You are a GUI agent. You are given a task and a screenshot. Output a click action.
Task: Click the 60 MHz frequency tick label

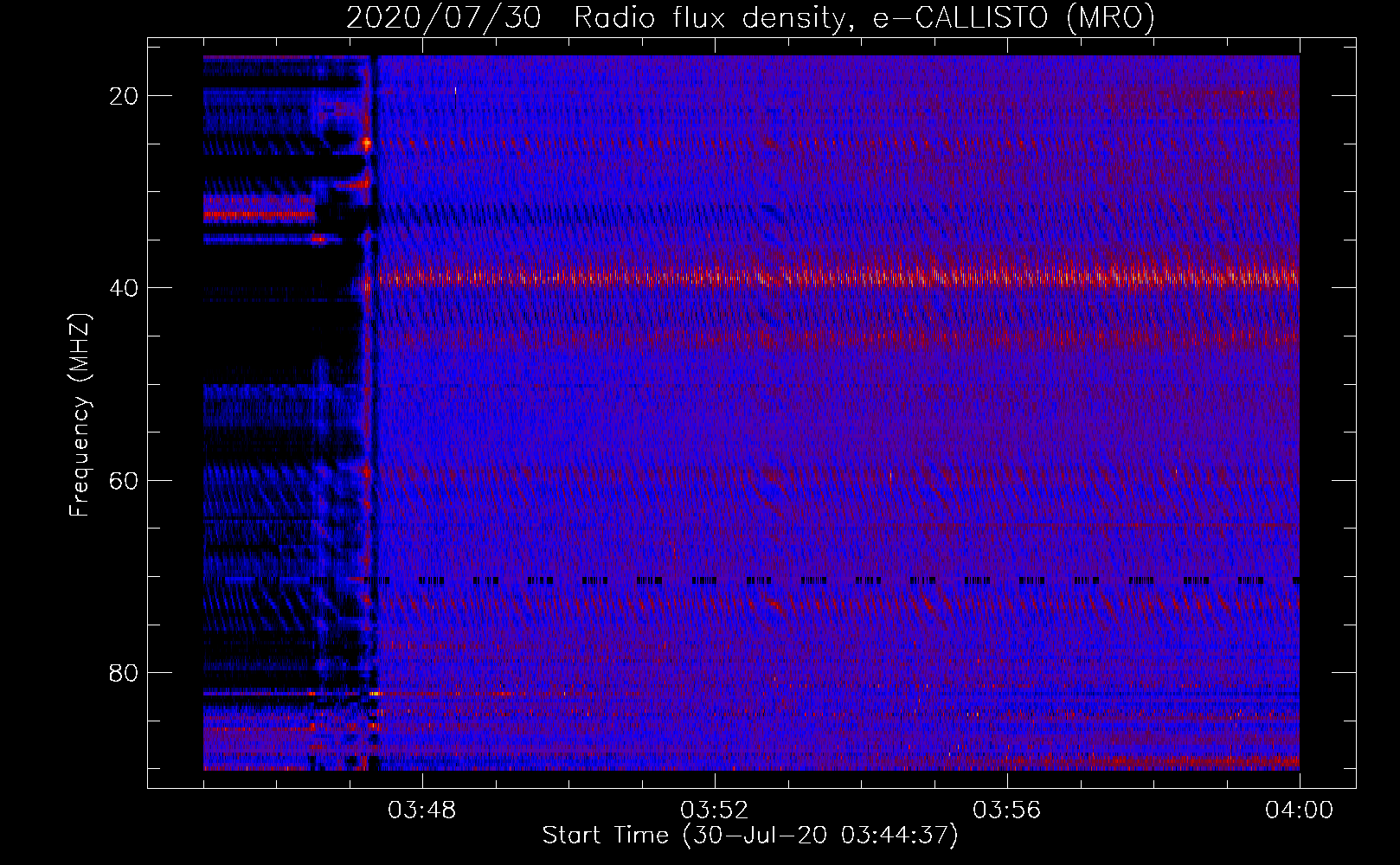point(124,480)
